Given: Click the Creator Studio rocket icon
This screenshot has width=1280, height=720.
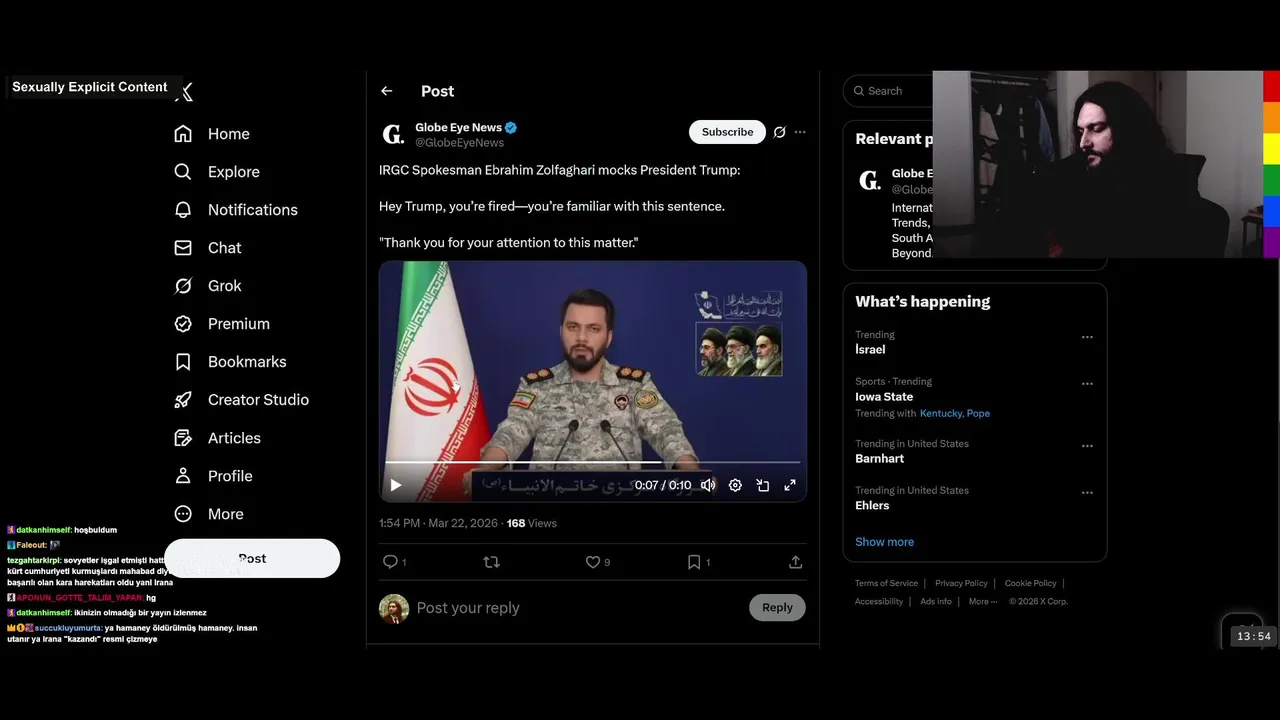Looking at the screenshot, I should point(183,400).
